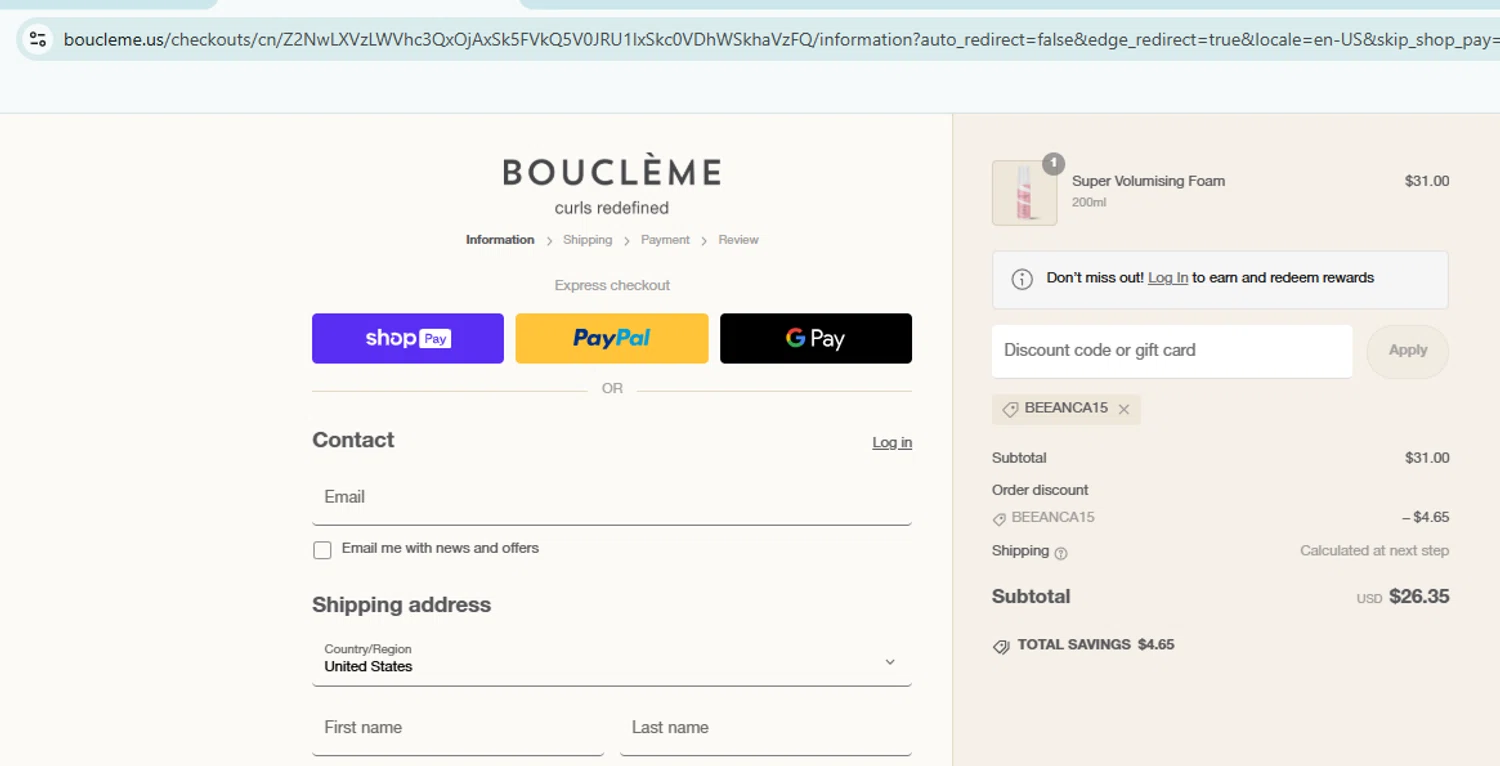Focus the Discount code or gift card field

[x=1172, y=351]
